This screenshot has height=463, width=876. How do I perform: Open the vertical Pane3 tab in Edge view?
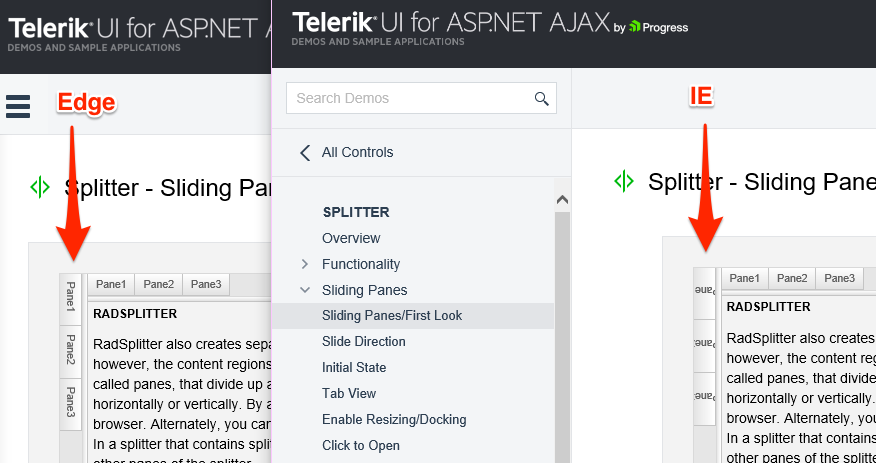click(x=71, y=402)
